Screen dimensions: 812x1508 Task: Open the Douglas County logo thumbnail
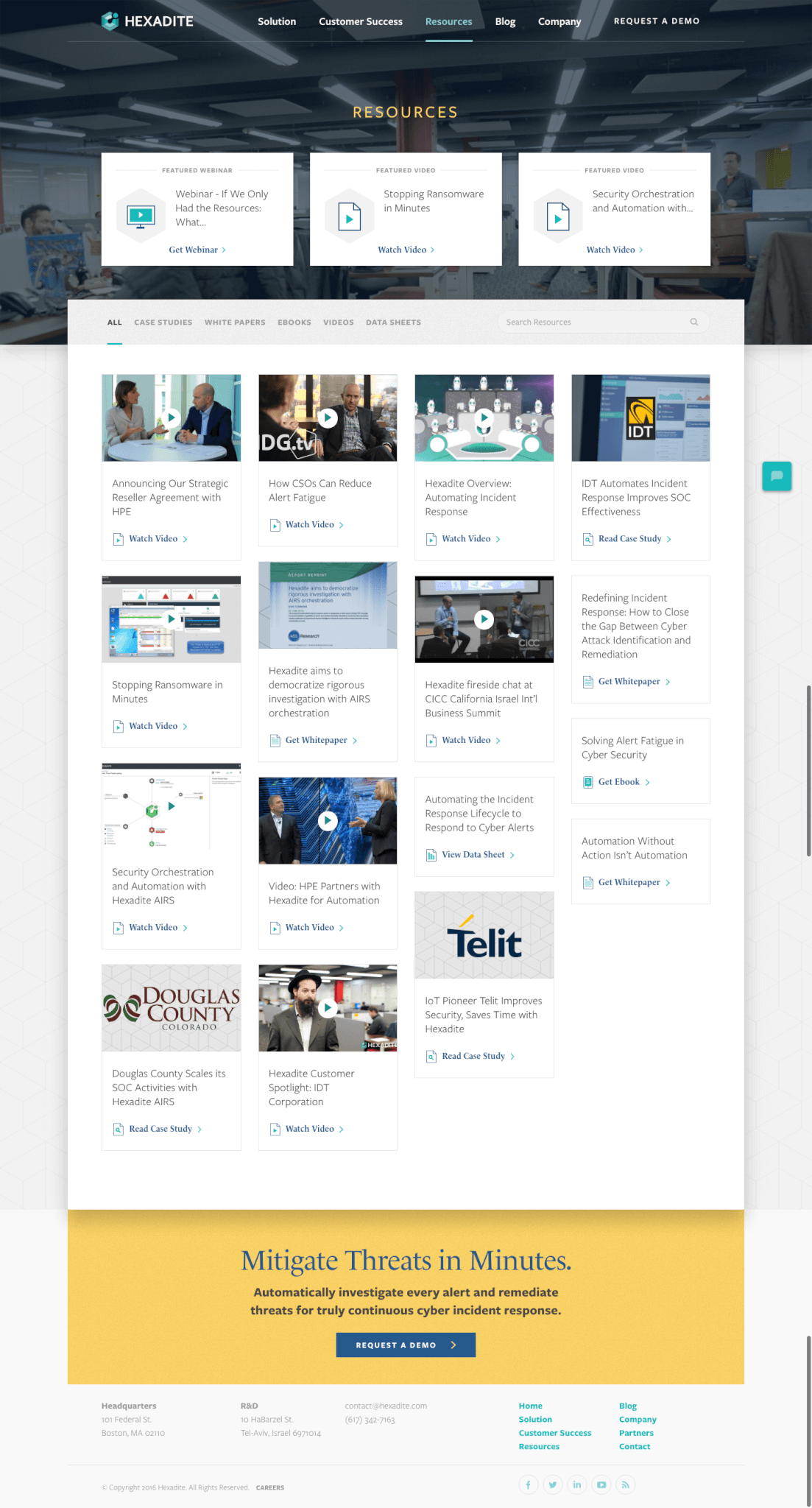point(172,1007)
